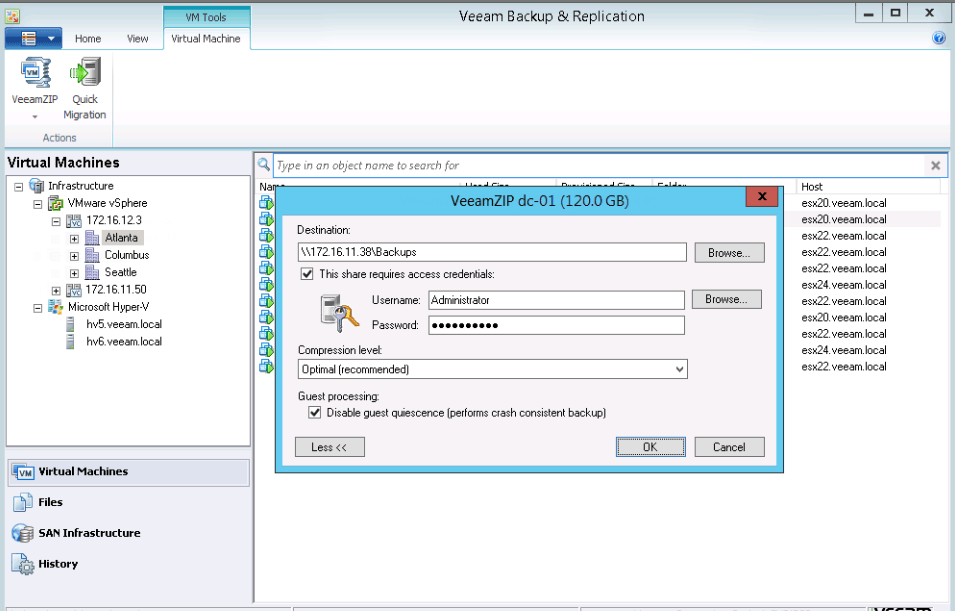Select the VMware vSphere node icon
This screenshot has width=955, height=611.
55,203
